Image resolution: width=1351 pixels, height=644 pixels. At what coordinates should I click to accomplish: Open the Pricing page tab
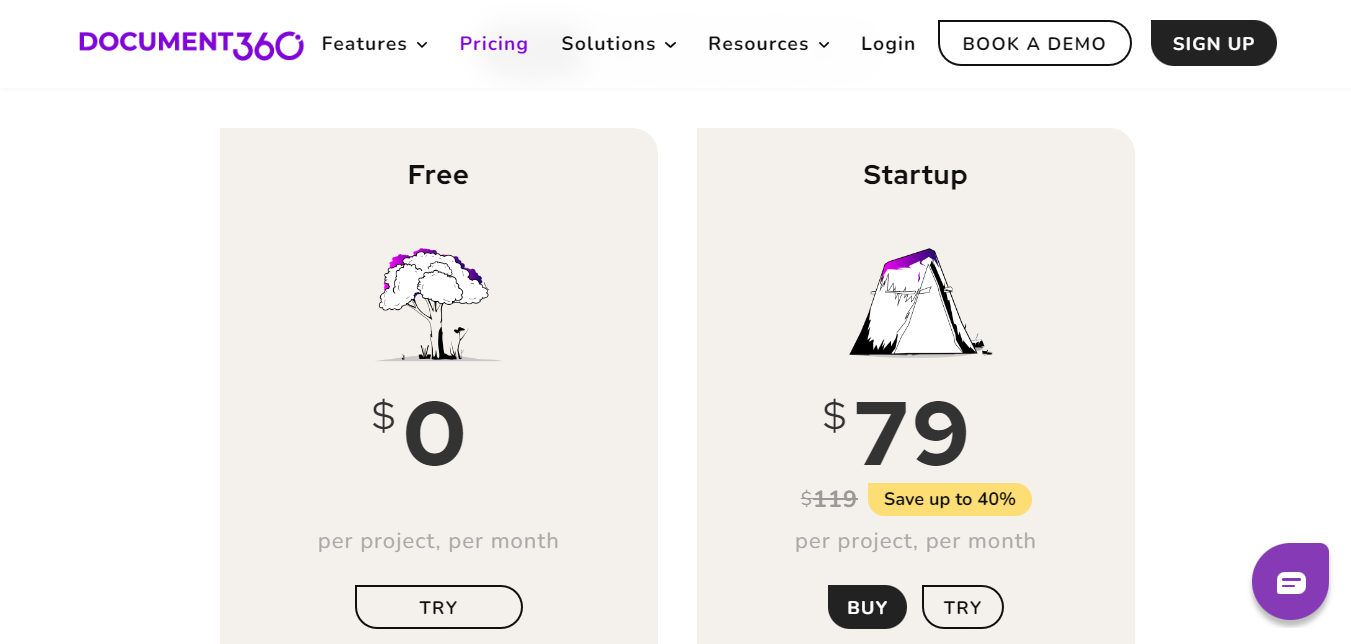pyautogui.click(x=494, y=44)
